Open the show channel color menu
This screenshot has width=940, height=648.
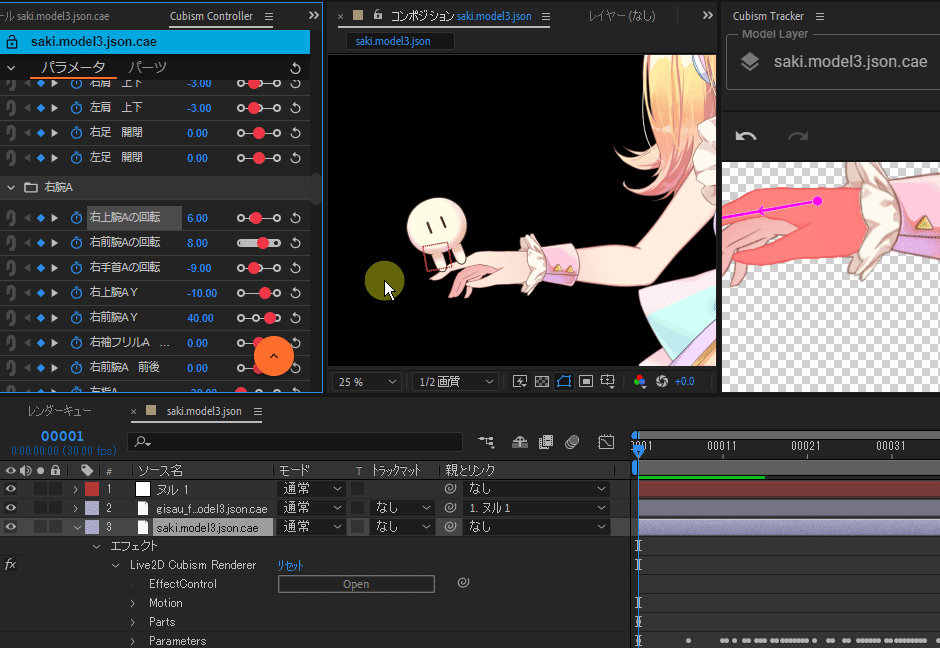click(x=640, y=382)
